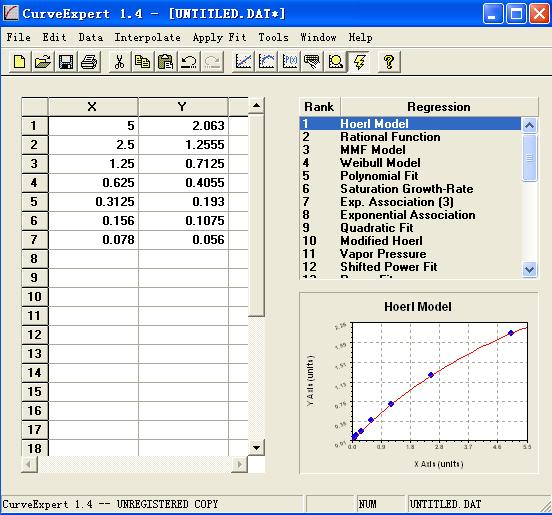Open the Edit menu
The height and width of the screenshot is (515, 552).
pyautogui.click(x=54, y=37)
